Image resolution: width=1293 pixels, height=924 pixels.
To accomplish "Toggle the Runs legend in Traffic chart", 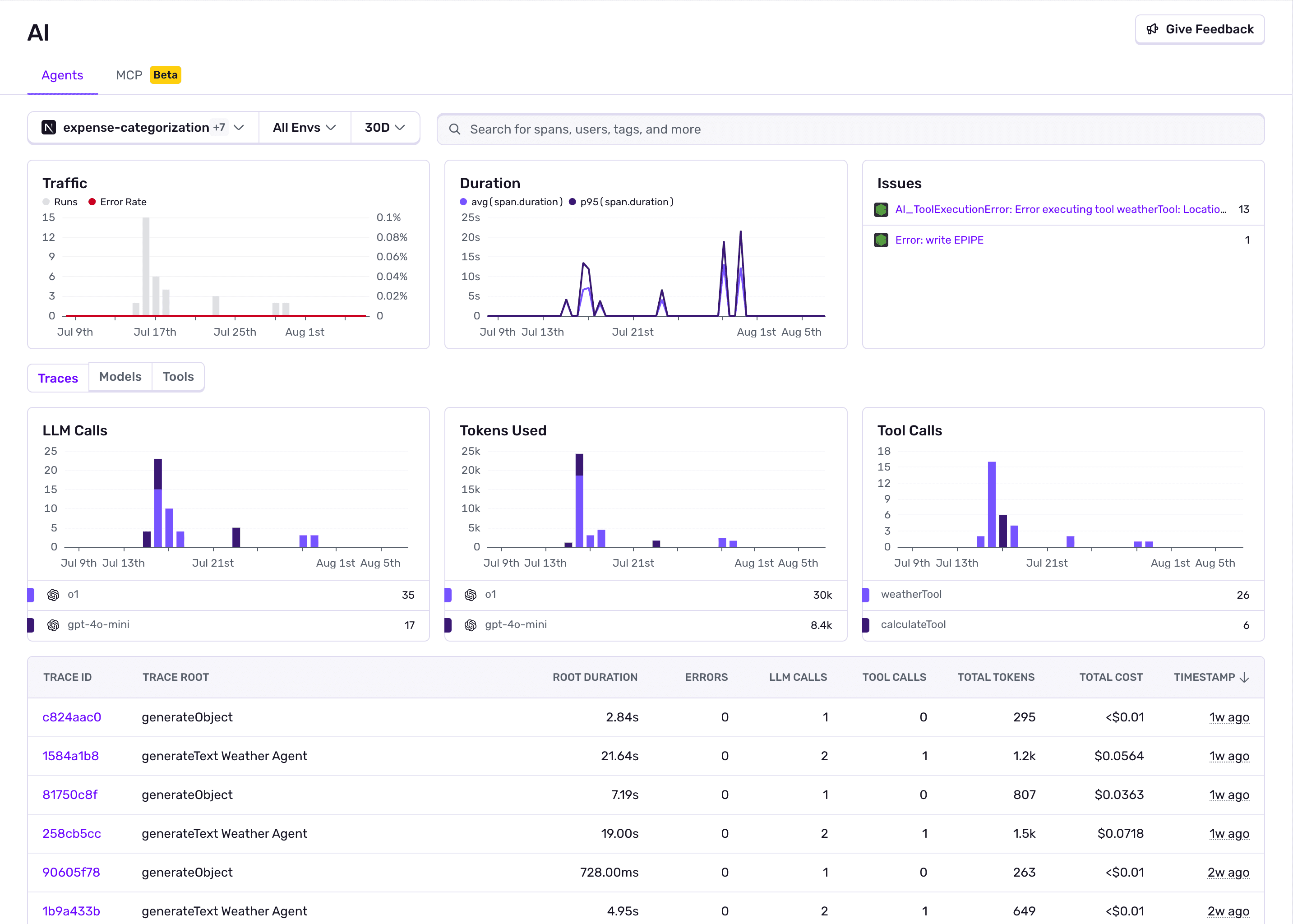I will point(60,201).
